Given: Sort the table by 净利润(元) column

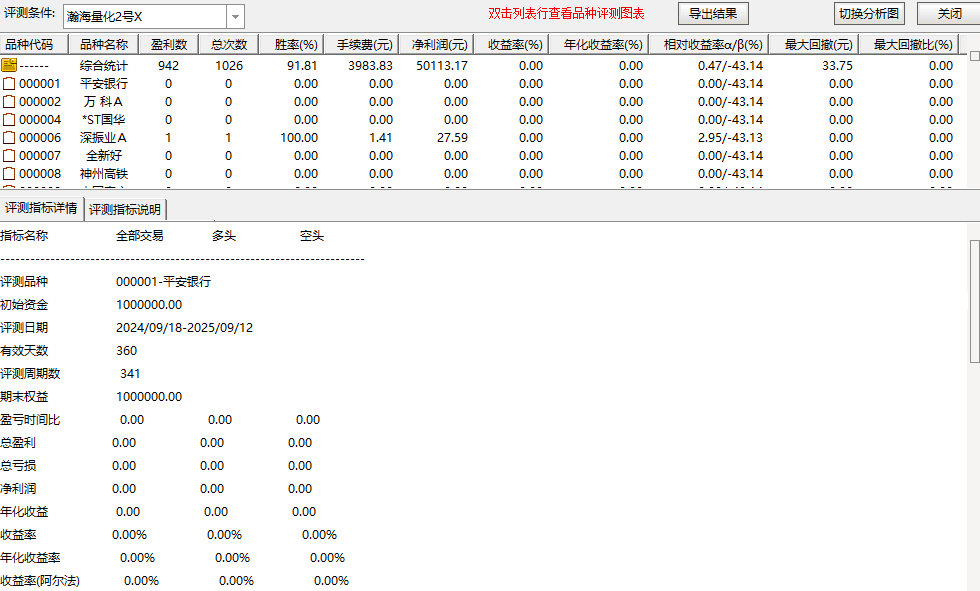Looking at the screenshot, I should click(x=438, y=45).
